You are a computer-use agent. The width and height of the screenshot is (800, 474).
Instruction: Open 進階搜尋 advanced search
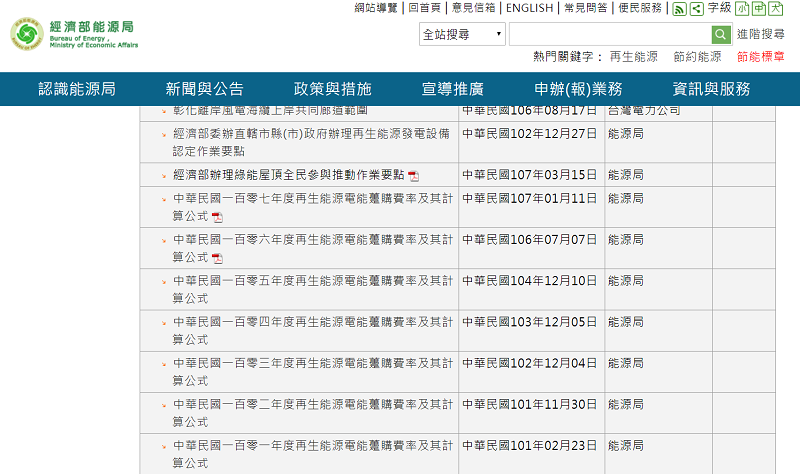(761, 34)
